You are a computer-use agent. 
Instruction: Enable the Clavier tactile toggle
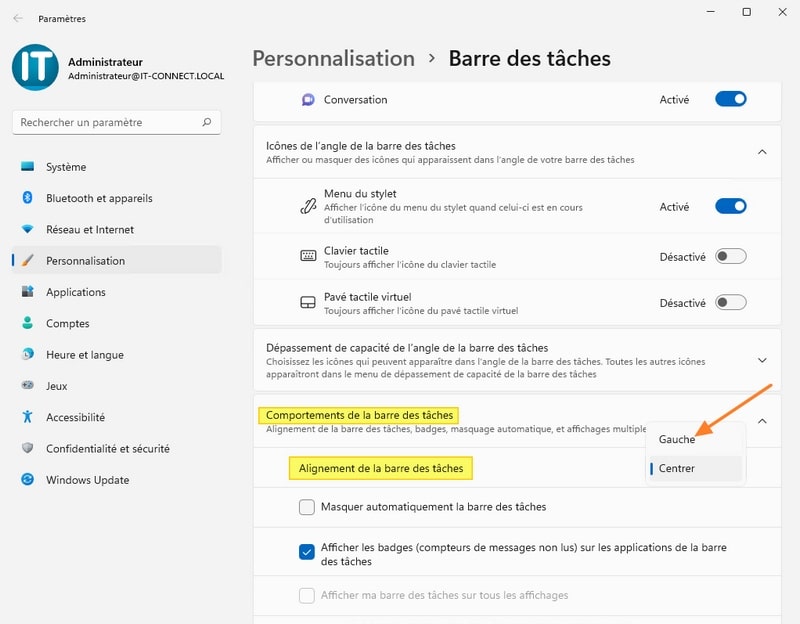coord(729,255)
